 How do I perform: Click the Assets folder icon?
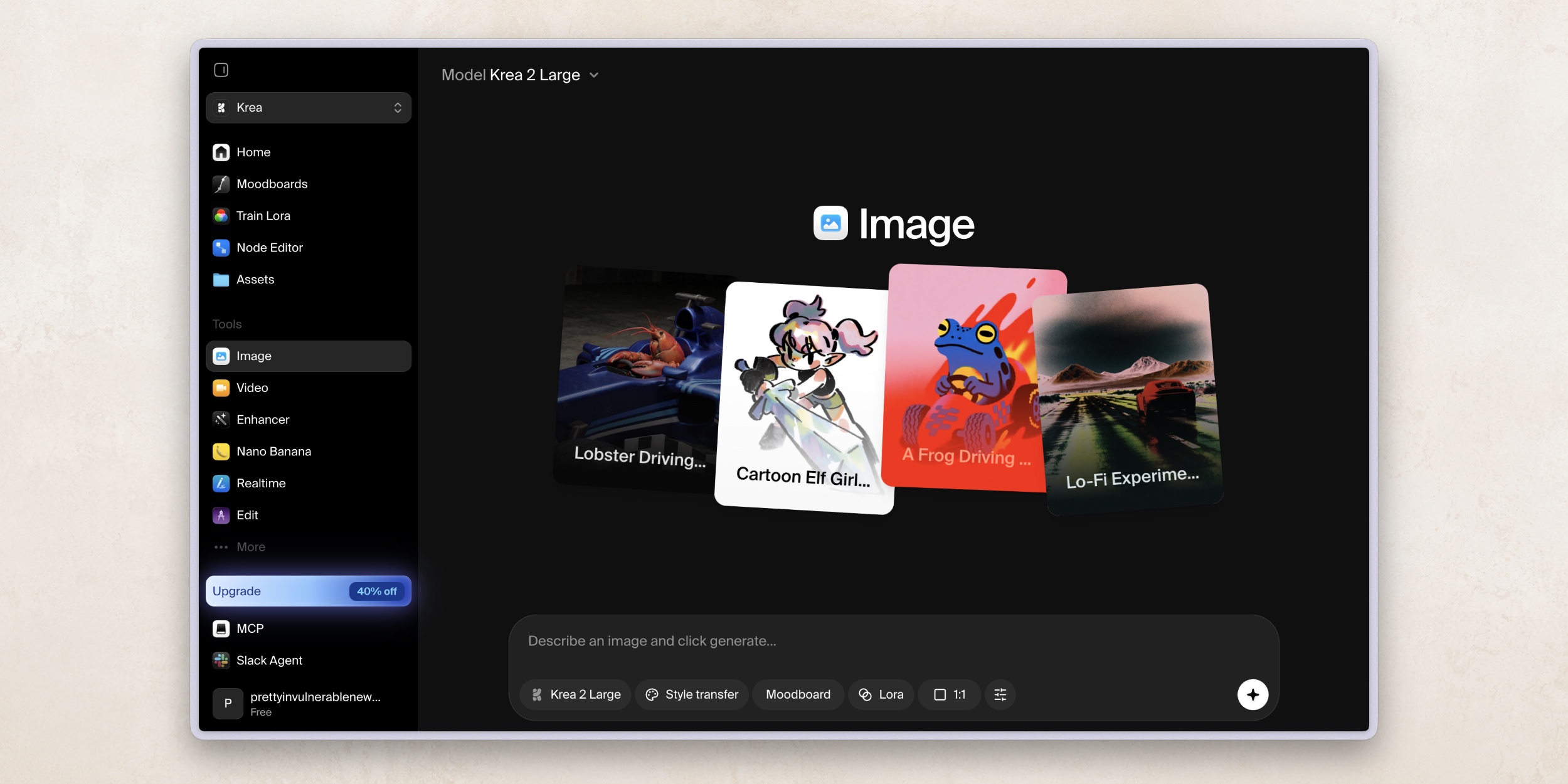[x=221, y=280]
